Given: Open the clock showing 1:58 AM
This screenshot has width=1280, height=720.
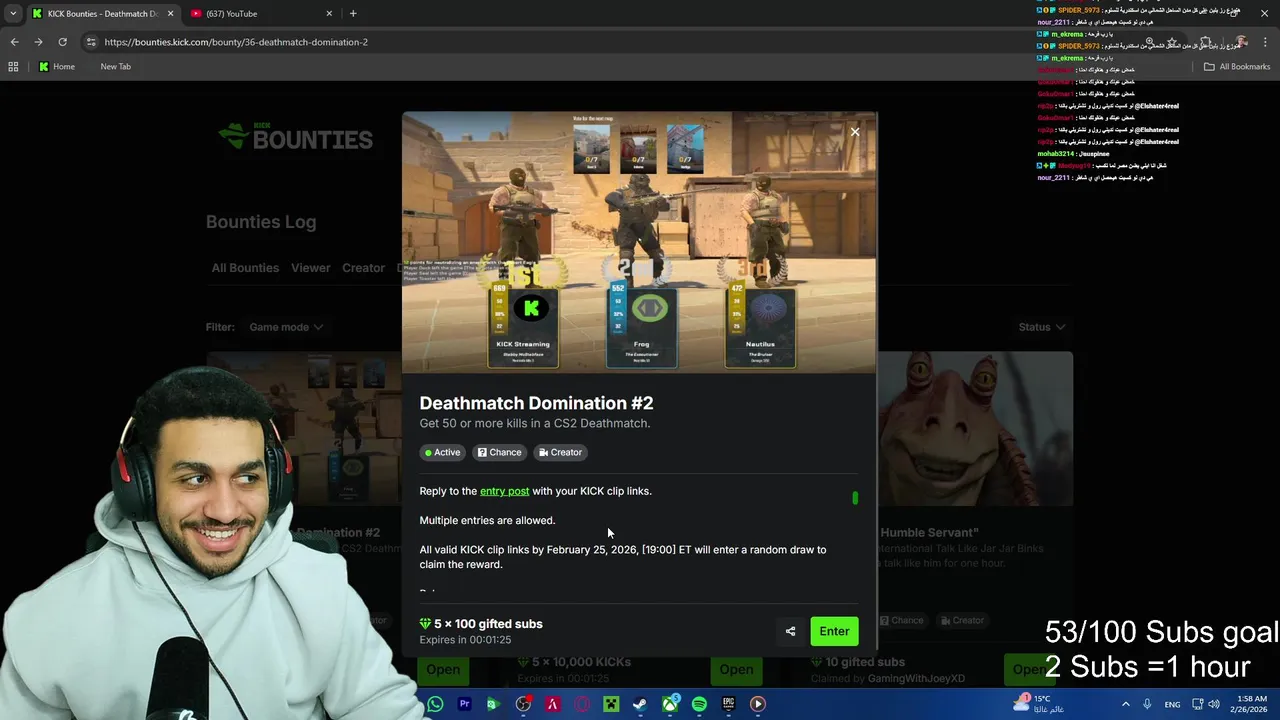Looking at the screenshot, I should coord(1251,704).
